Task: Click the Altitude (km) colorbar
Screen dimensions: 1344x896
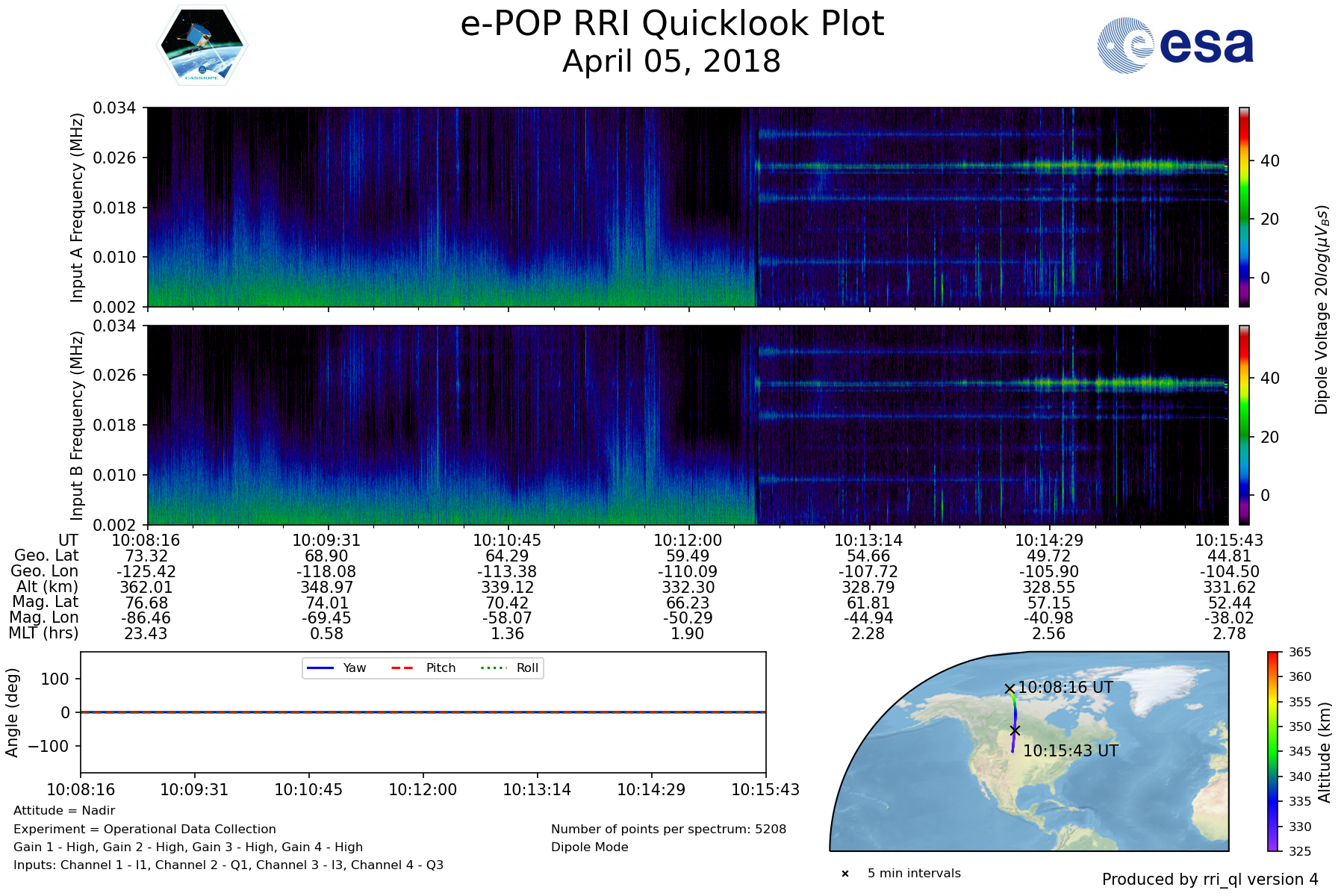Action: pos(1273,751)
